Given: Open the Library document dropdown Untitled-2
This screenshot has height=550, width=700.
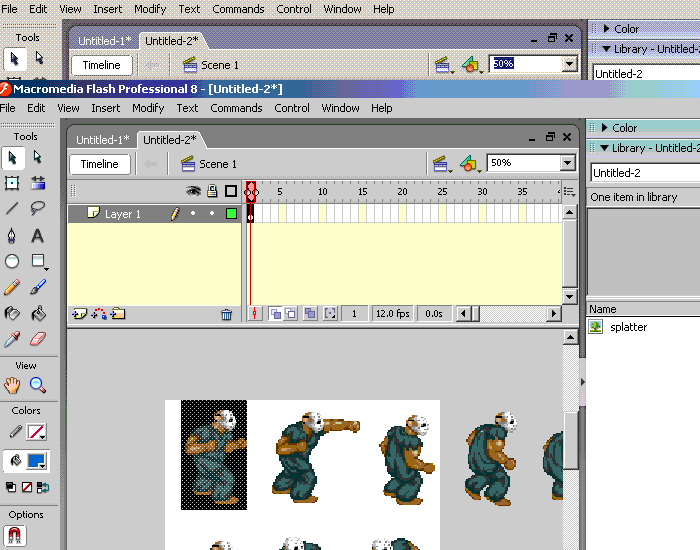Looking at the screenshot, I should click(646, 173).
